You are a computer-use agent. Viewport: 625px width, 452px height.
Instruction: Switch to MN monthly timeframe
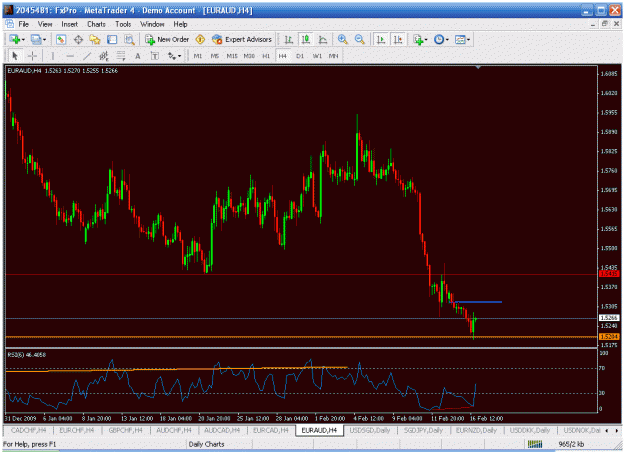(x=333, y=56)
